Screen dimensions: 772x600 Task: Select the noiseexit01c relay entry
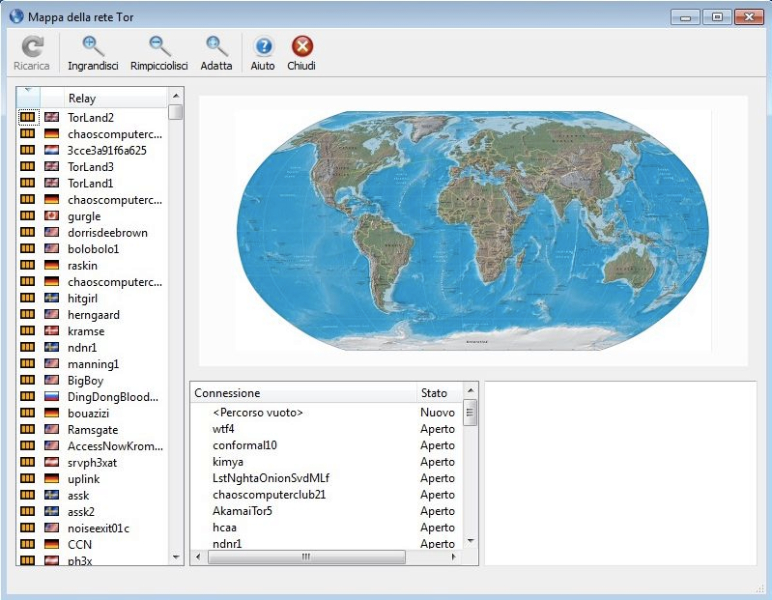pos(98,528)
